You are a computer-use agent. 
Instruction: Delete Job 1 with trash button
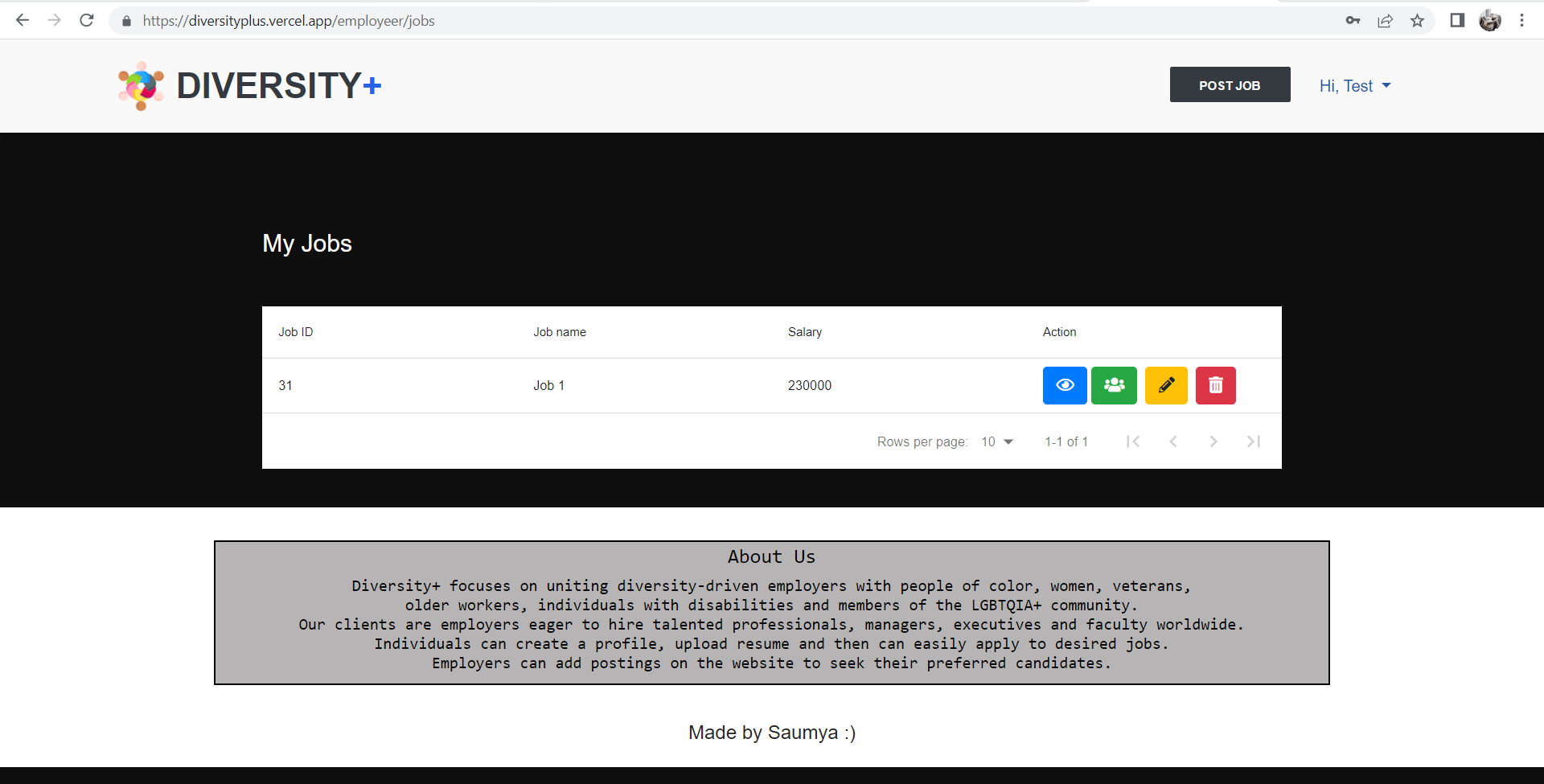point(1216,385)
